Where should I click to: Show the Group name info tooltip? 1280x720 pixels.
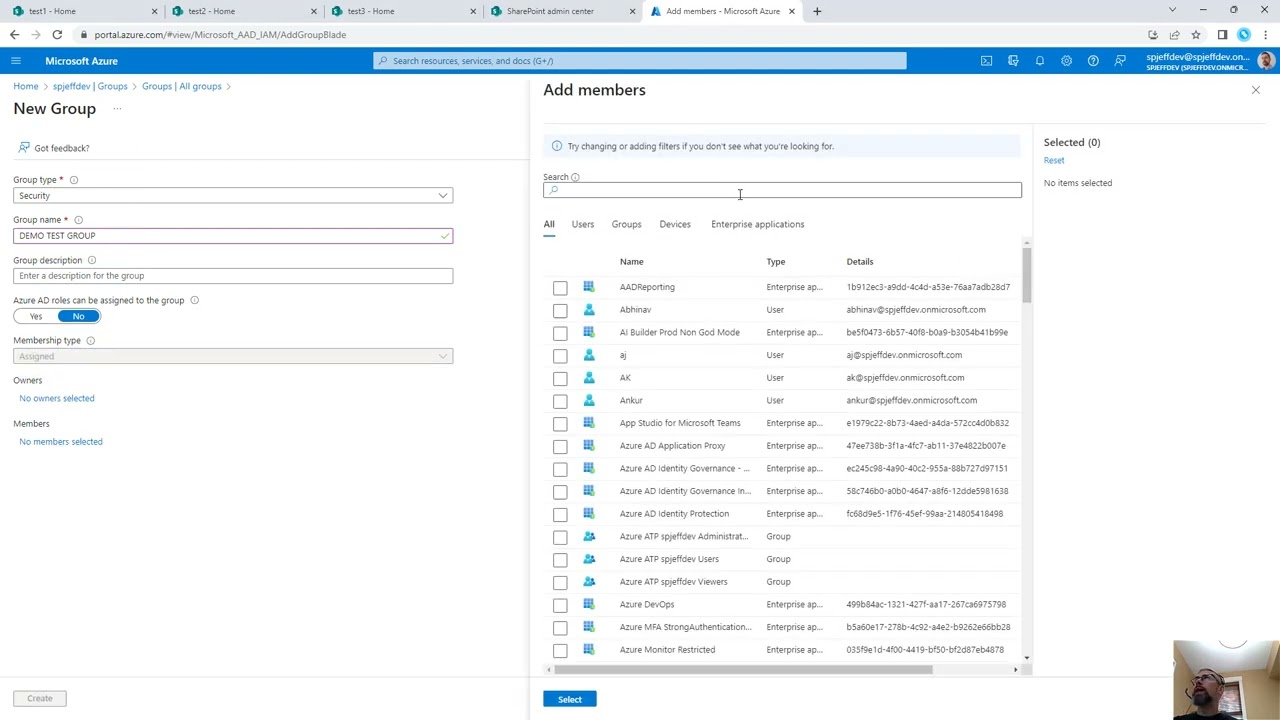[x=78, y=220]
